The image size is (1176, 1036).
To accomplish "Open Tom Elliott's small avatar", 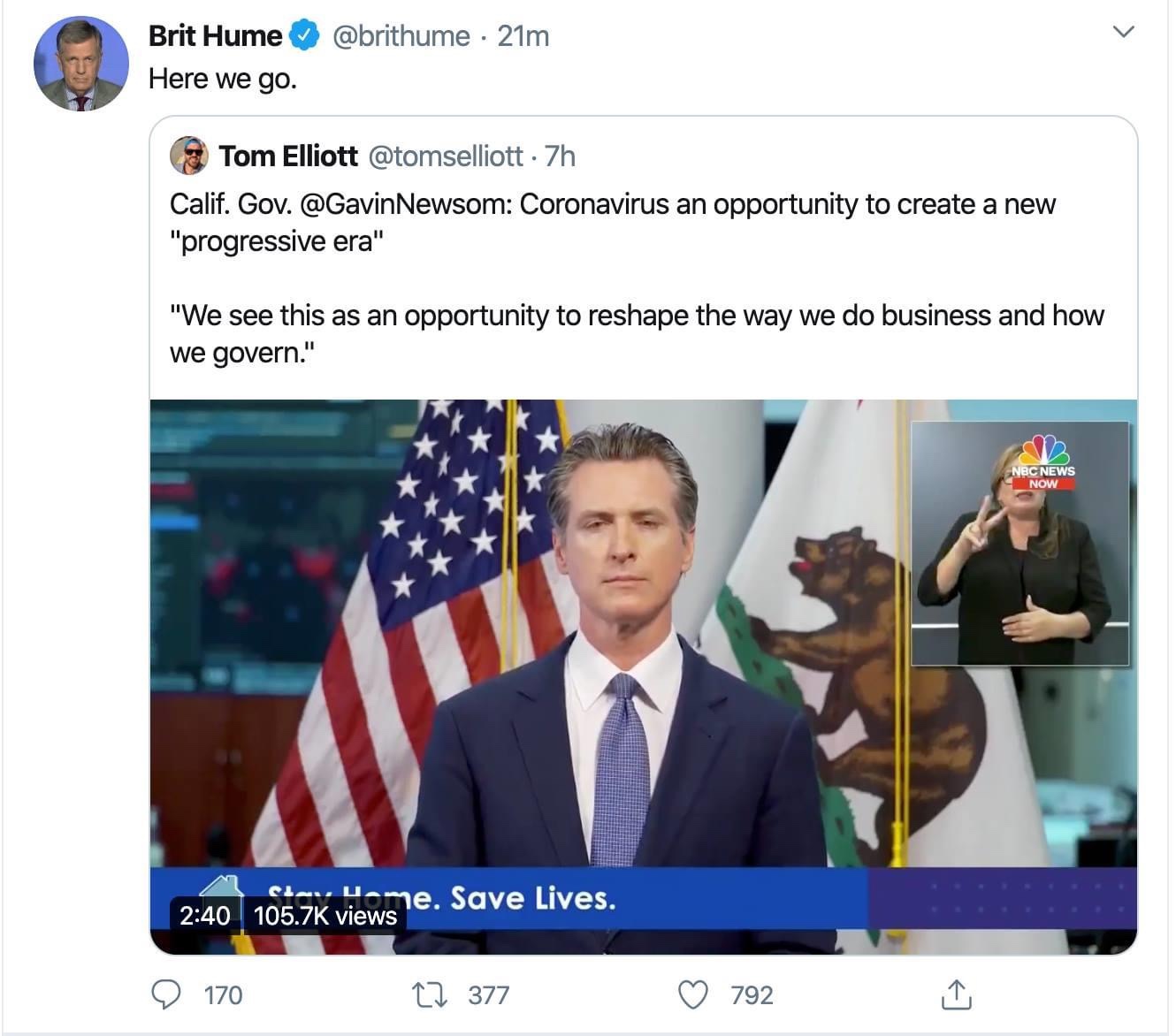I will (x=188, y=156).
